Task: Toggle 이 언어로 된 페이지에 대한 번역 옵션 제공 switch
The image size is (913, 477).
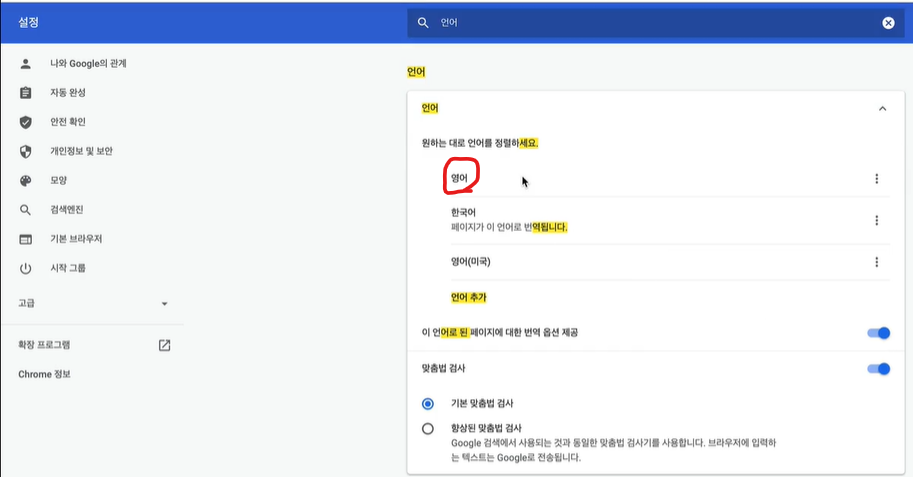Action: tap(879, 333)
